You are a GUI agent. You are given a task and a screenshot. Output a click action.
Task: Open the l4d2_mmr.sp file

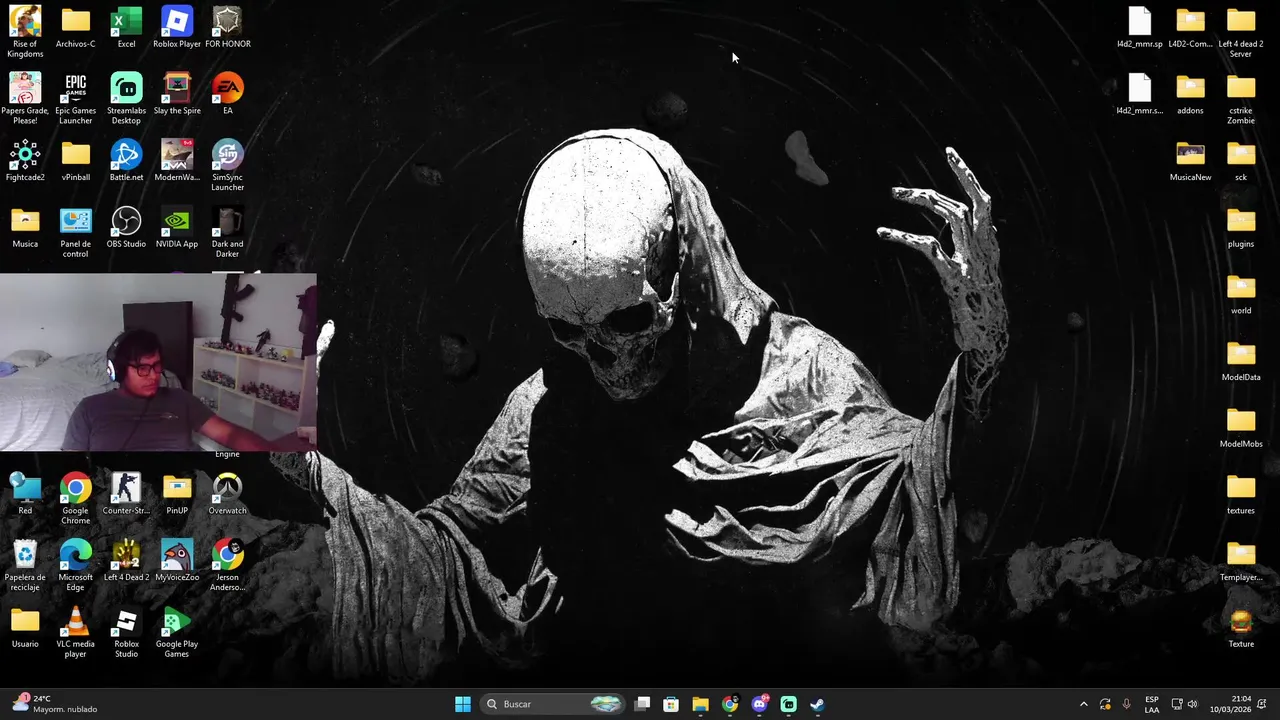coord(1140,27)
